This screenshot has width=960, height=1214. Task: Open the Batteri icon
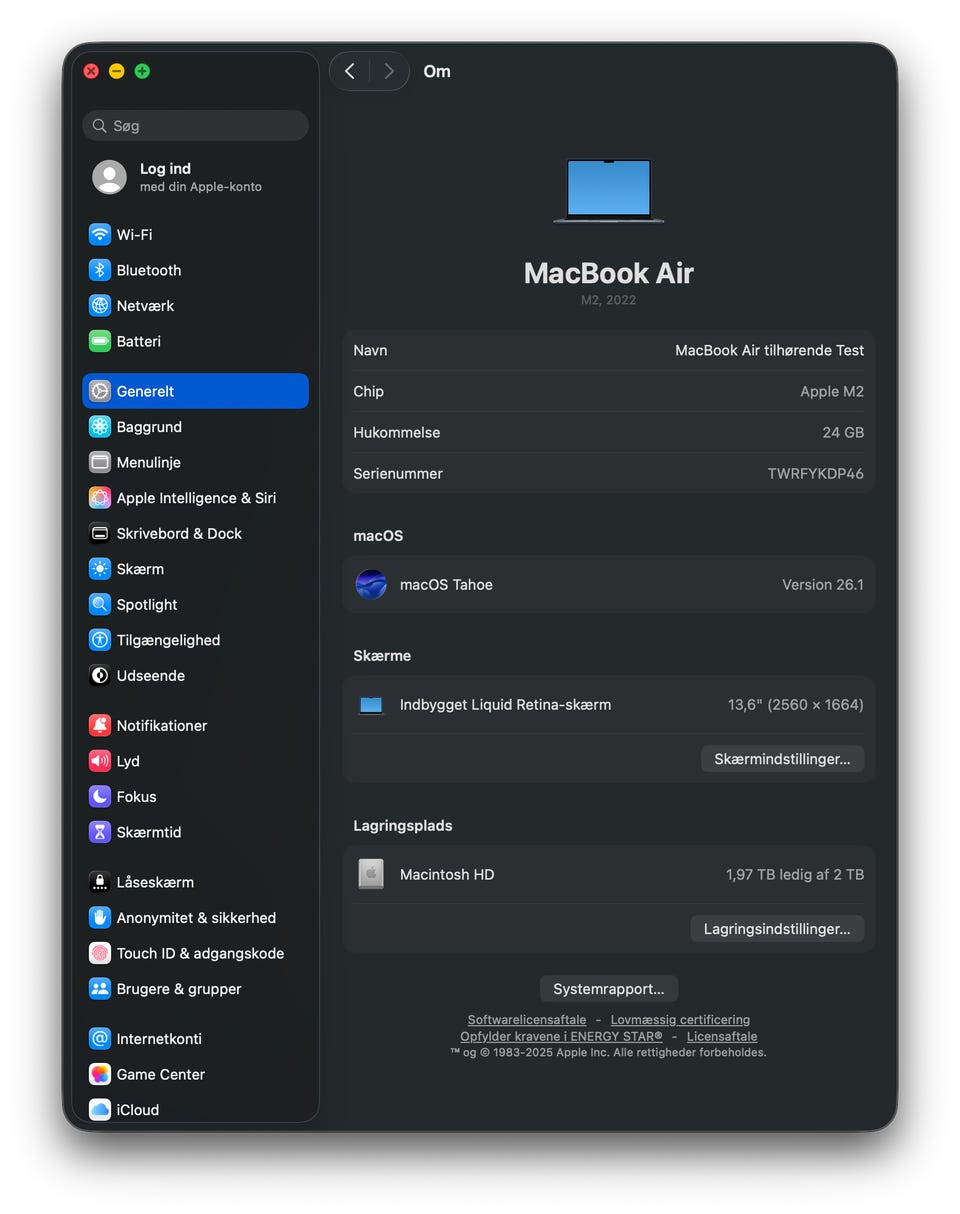[x=99, y=341]
